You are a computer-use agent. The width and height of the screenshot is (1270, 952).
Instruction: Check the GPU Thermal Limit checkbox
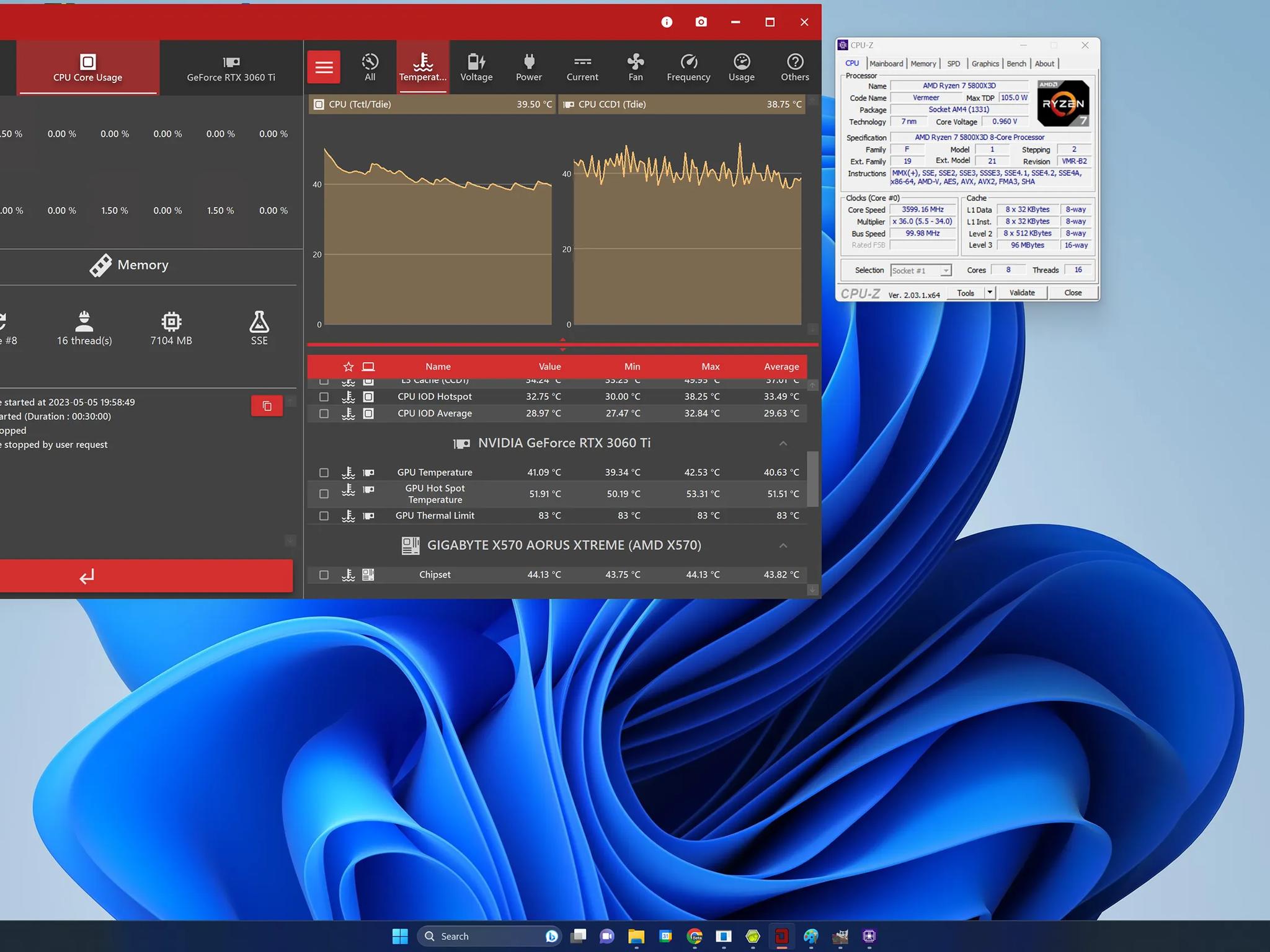coord(324,516)
